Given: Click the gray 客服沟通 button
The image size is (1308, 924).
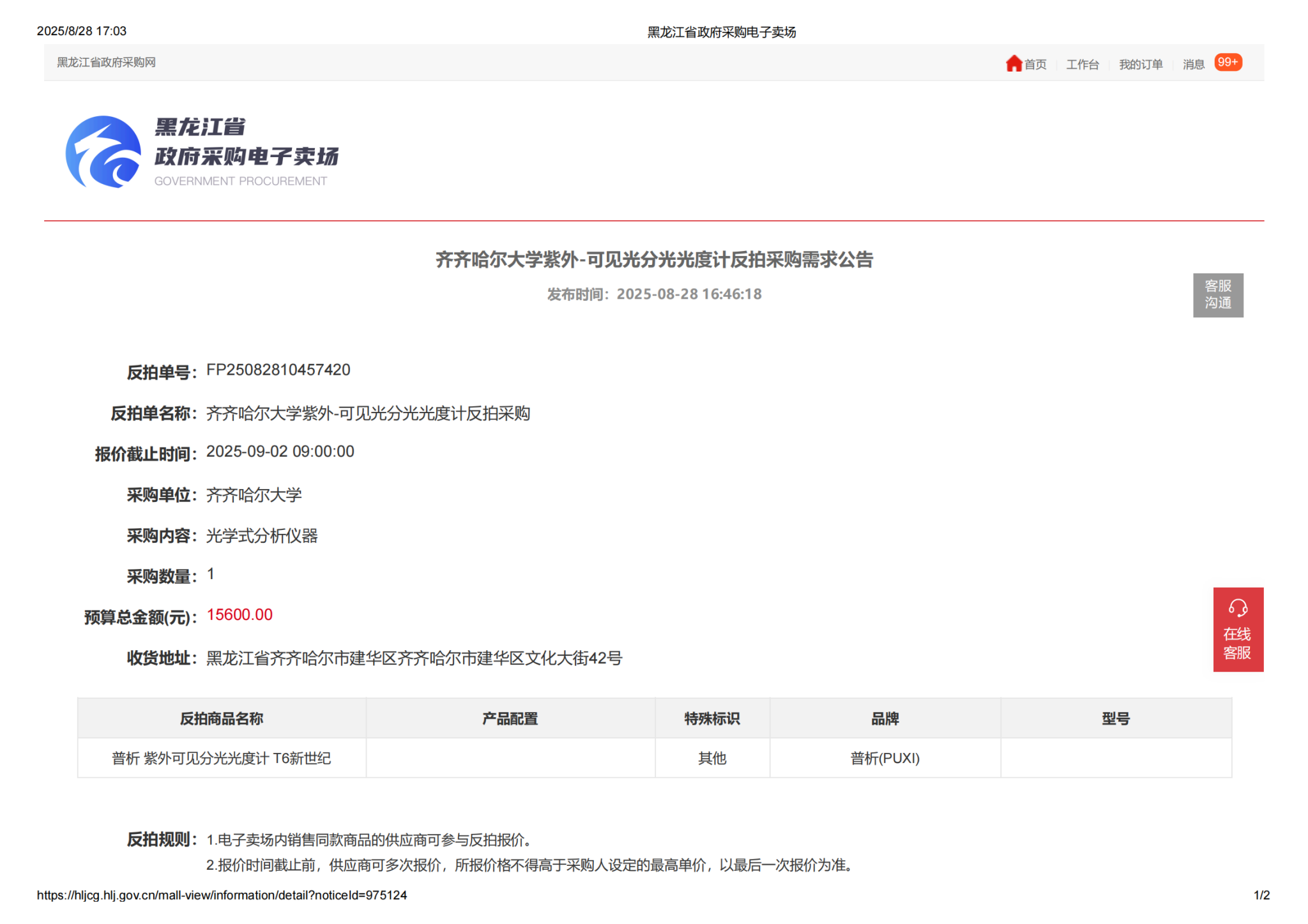Looking at the screenshot, I should [x=1217, y=295].
